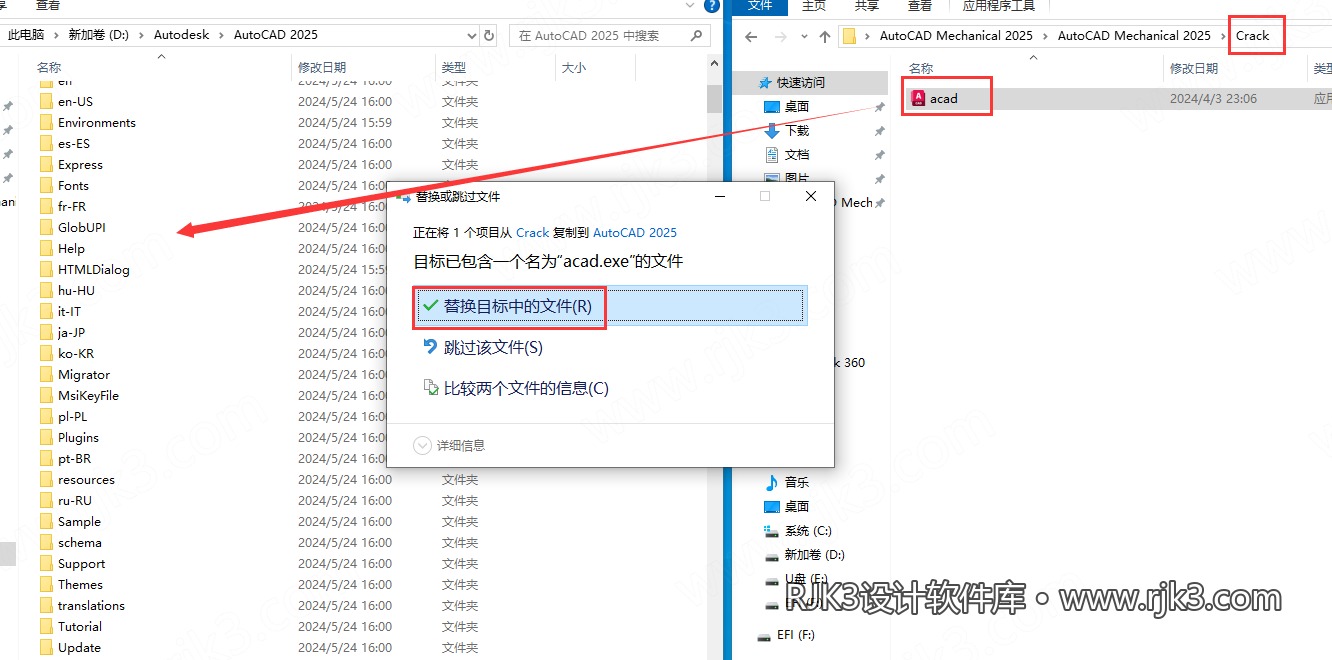Select the 文档 documents icon in navigation pane
Viewport: 1332px width, 660px height.
click(771, 154)
